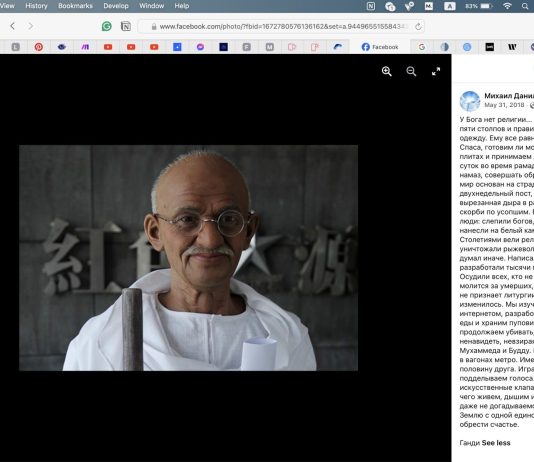Open the first YouTube pinned tab
Image resolution: width=534 pixels, height=462 pixels.
coord(108,47)
